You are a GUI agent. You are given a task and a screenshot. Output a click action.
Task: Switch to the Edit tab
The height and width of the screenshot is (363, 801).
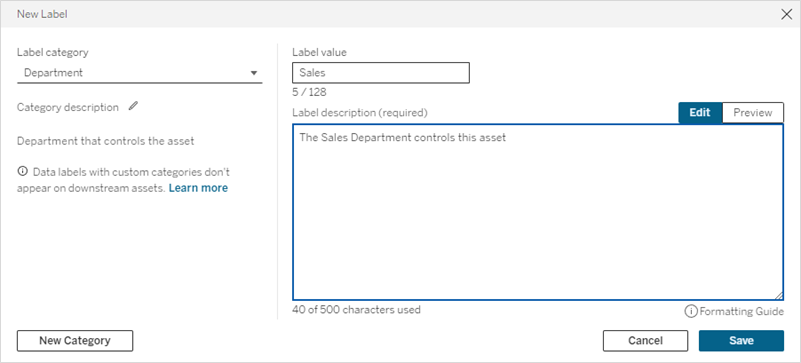click(x=700, y=113)
